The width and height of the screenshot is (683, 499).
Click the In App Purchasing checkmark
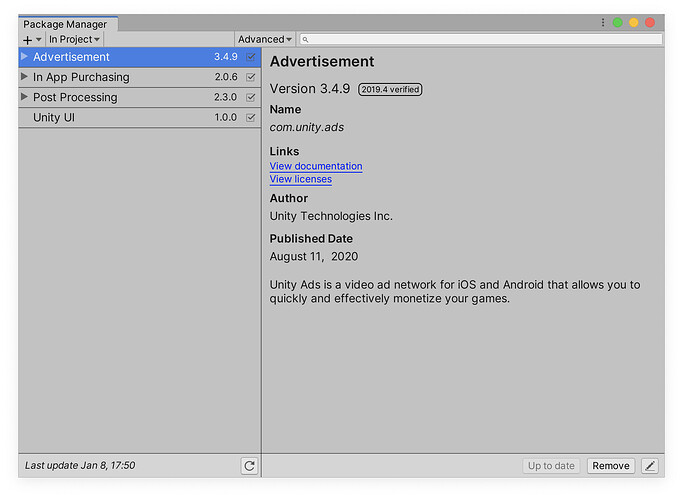point(251,77)
